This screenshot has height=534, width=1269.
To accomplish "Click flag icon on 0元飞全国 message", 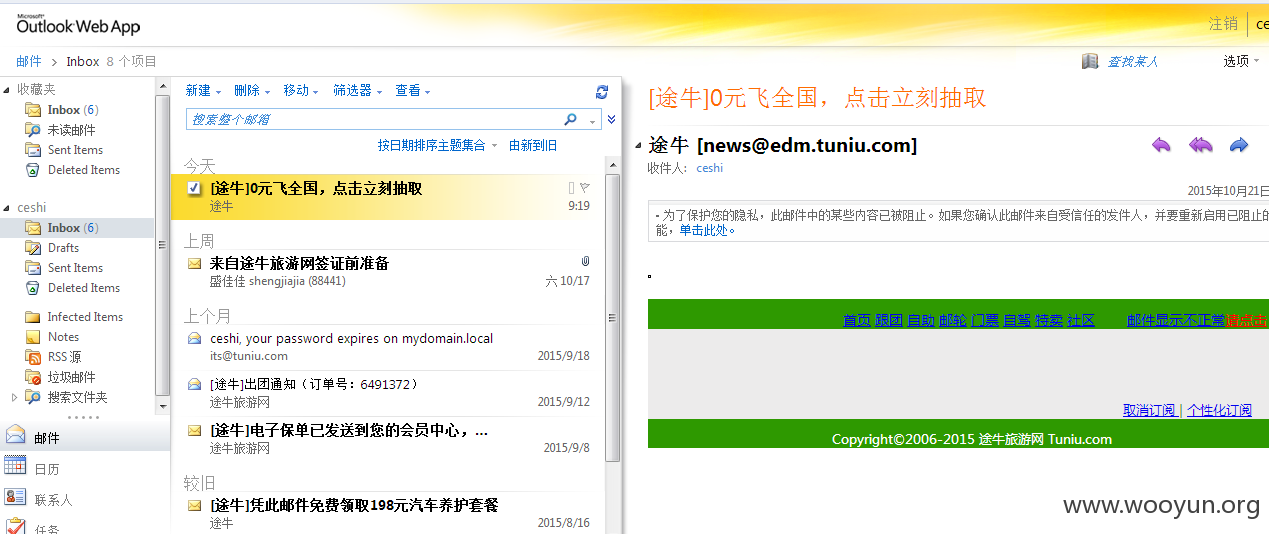I will coord(585,188).
